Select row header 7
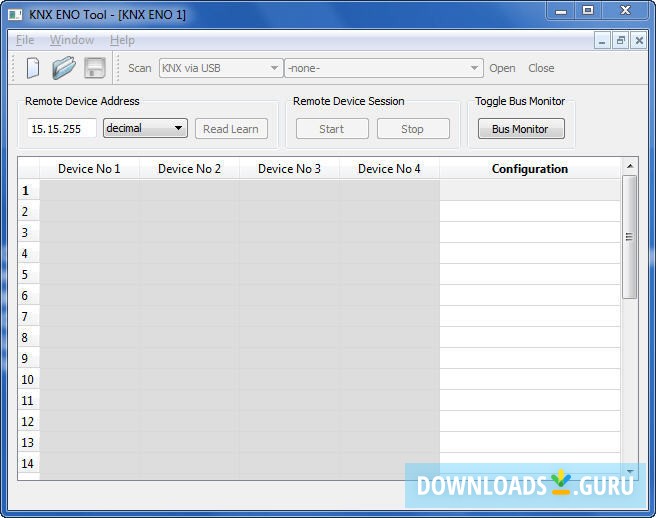This screenshot has width=656, height=518. [28, 316]
